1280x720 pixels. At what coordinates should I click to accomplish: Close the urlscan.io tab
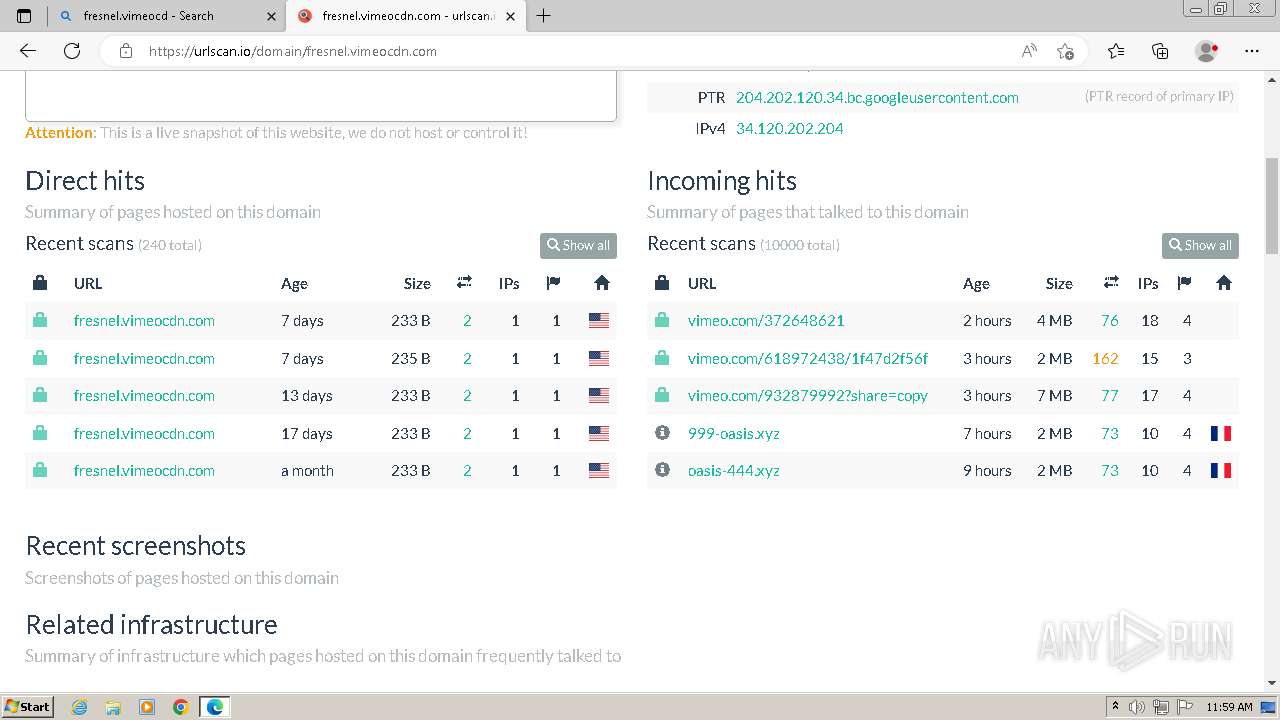click(x=512, y=16)
